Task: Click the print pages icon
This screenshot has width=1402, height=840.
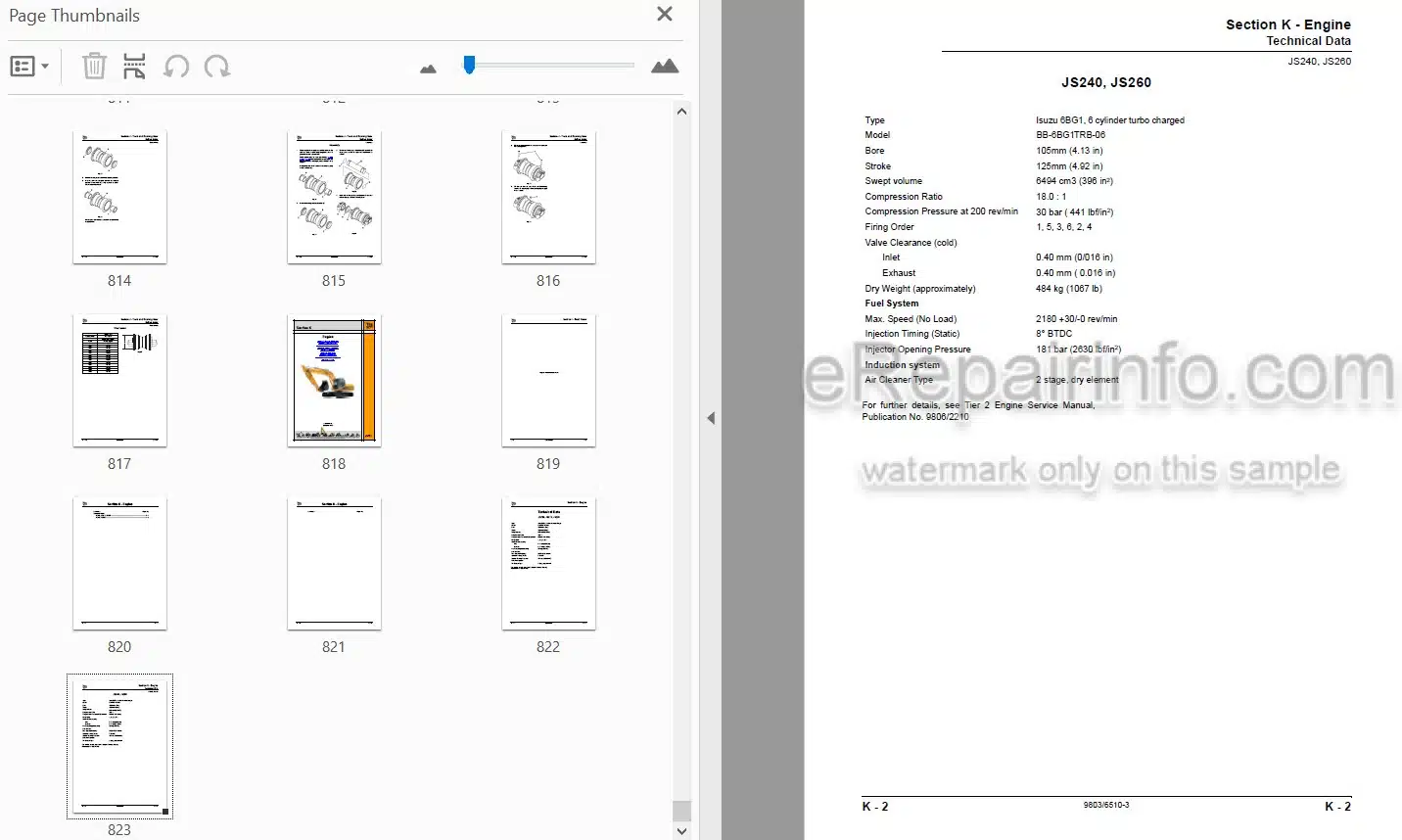Action: coord(134,67)
